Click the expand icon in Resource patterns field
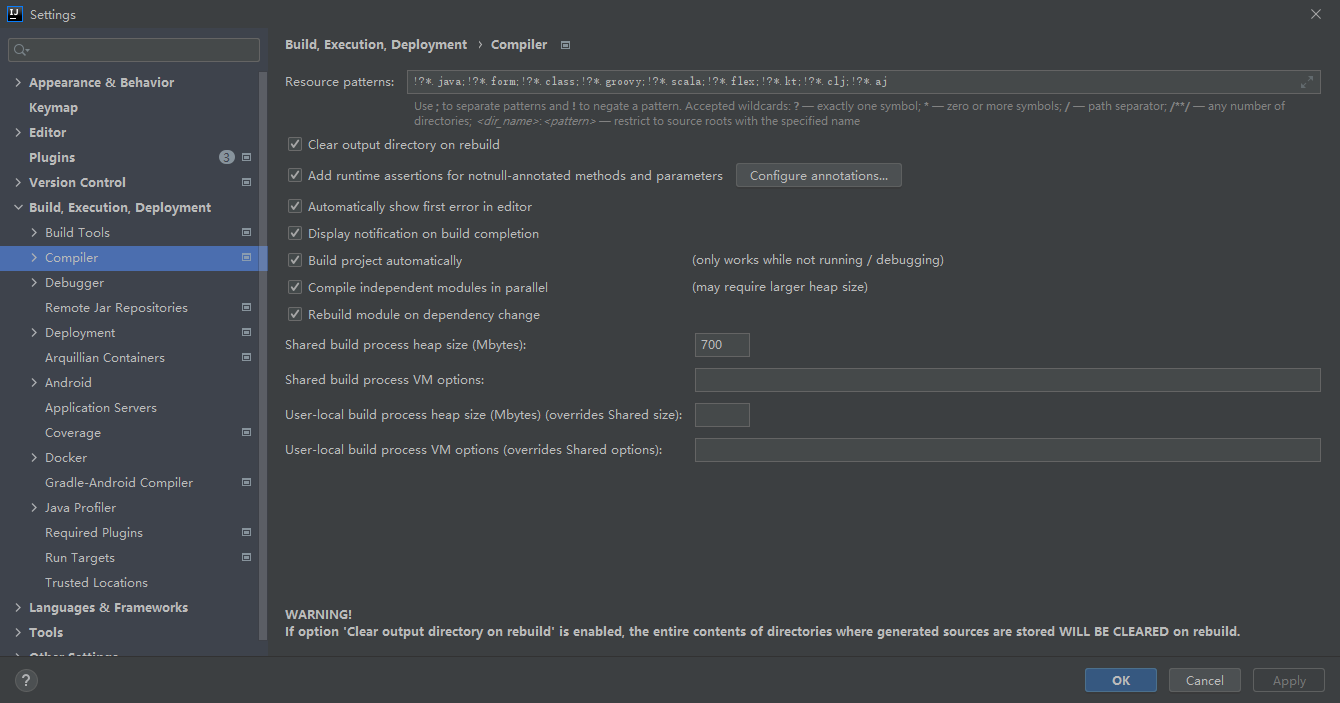This screenshot has width=1340, height=703. coord(1307,82)
